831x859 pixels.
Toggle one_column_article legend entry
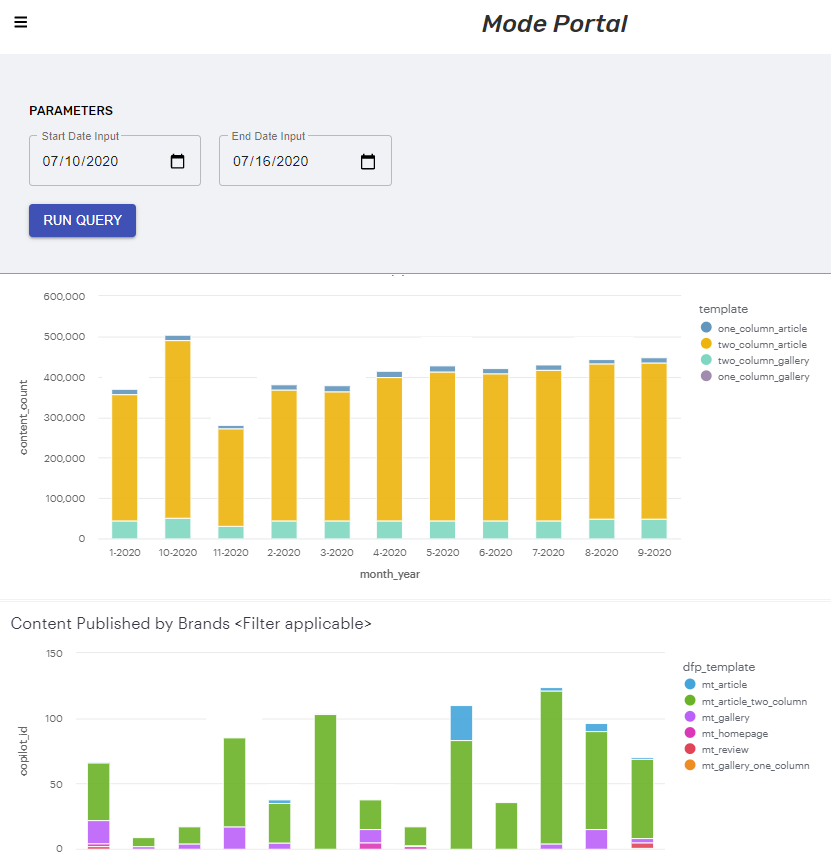pyautogui.click(x=761, y=328)
